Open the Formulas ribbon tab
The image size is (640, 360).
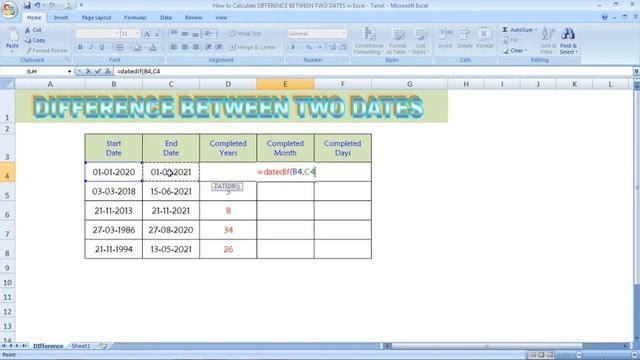click(x=135, y=18)
